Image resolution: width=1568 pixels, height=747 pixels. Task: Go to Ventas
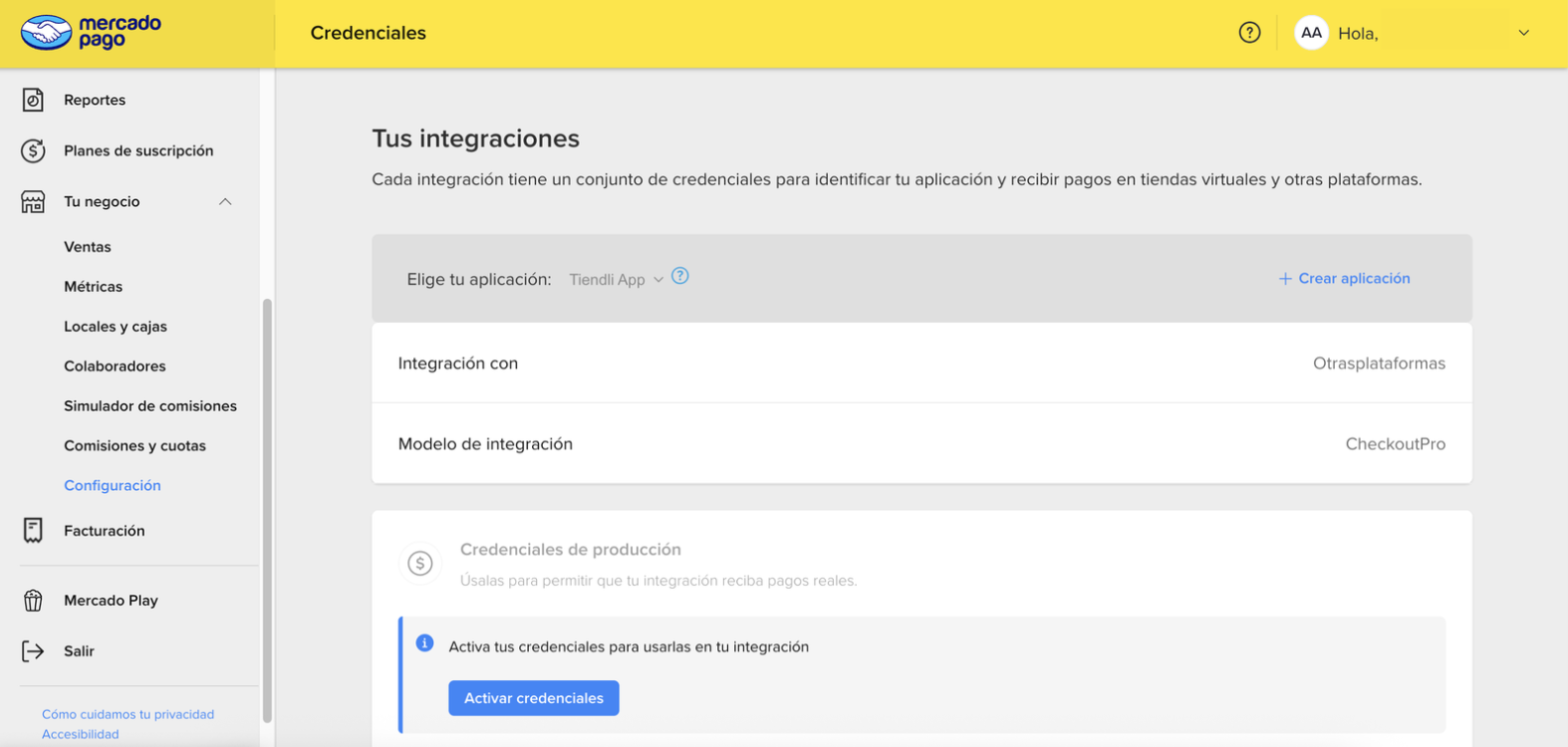pos(88,247)
